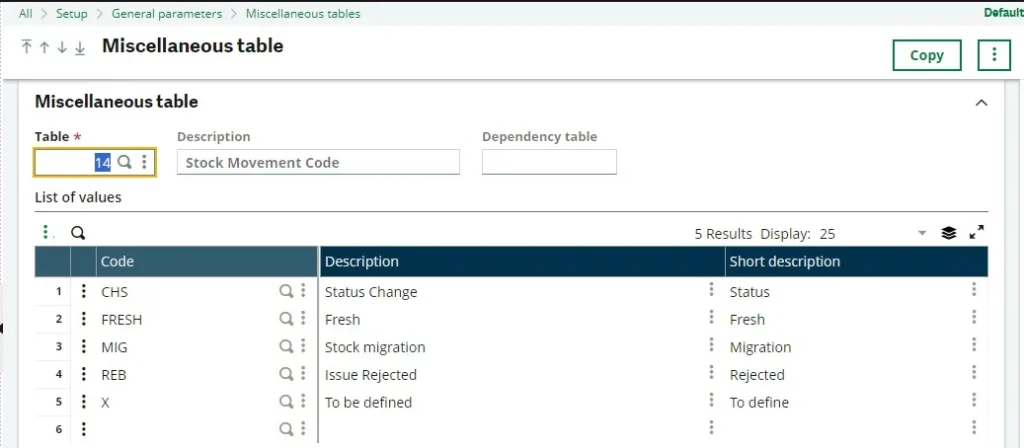The width and height of the screenshot is (1024, 448).
Task: Go to the first record arrow icon
Action: pyautogui.click(x=26, y=46)
